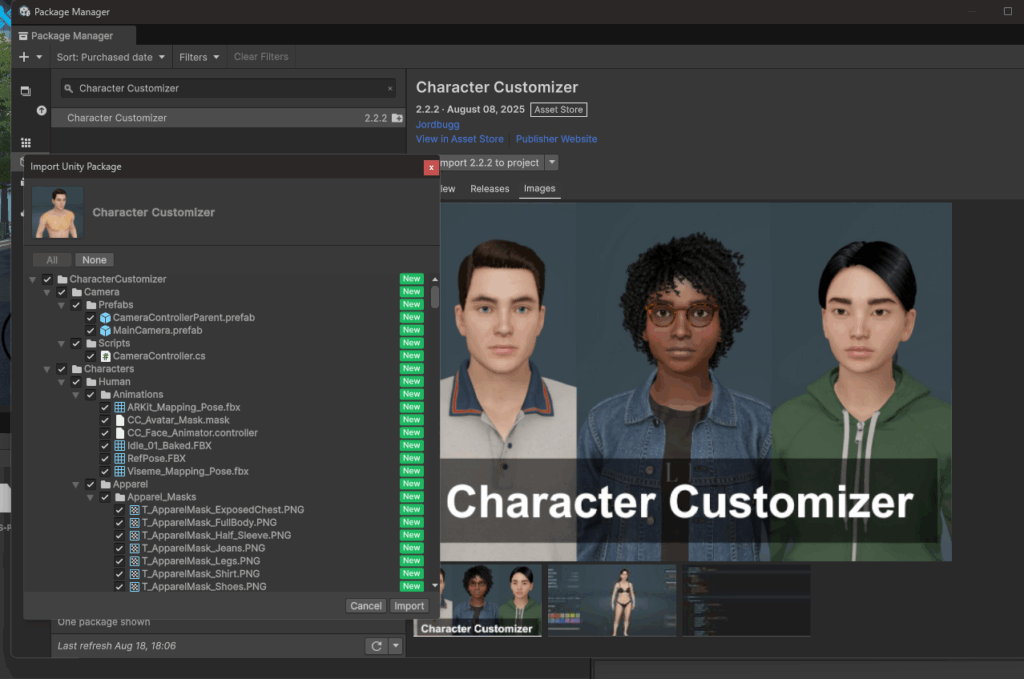The width and height of the screenshot is (1024, 679).
Task: Select the Character Customizer title image thumbnail
Action: [477, 601]
